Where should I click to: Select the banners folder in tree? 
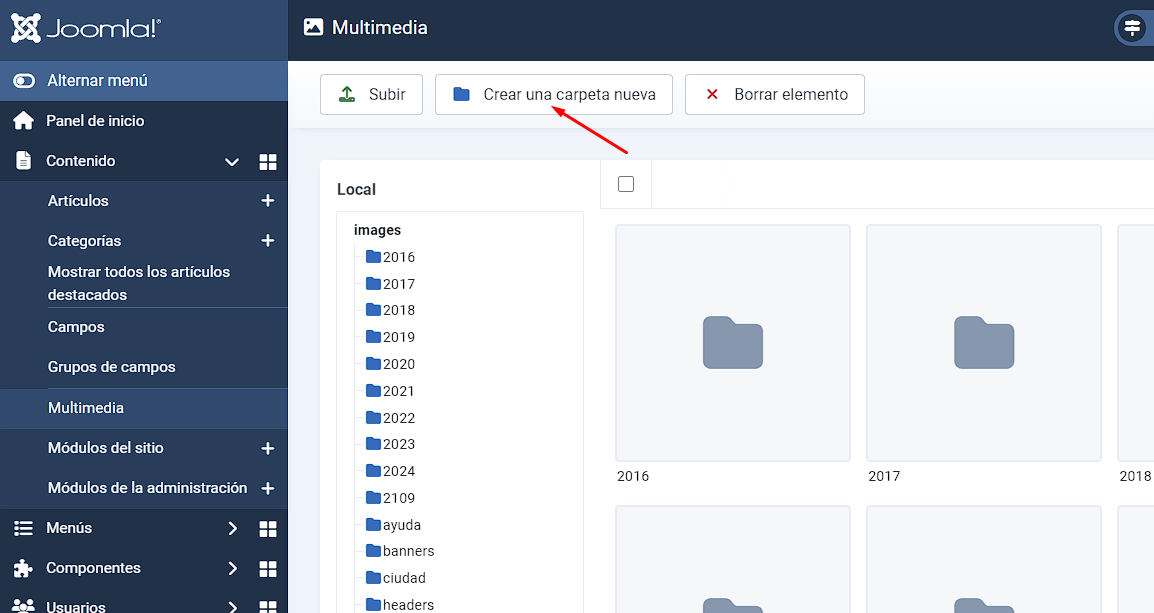[407, 551]
